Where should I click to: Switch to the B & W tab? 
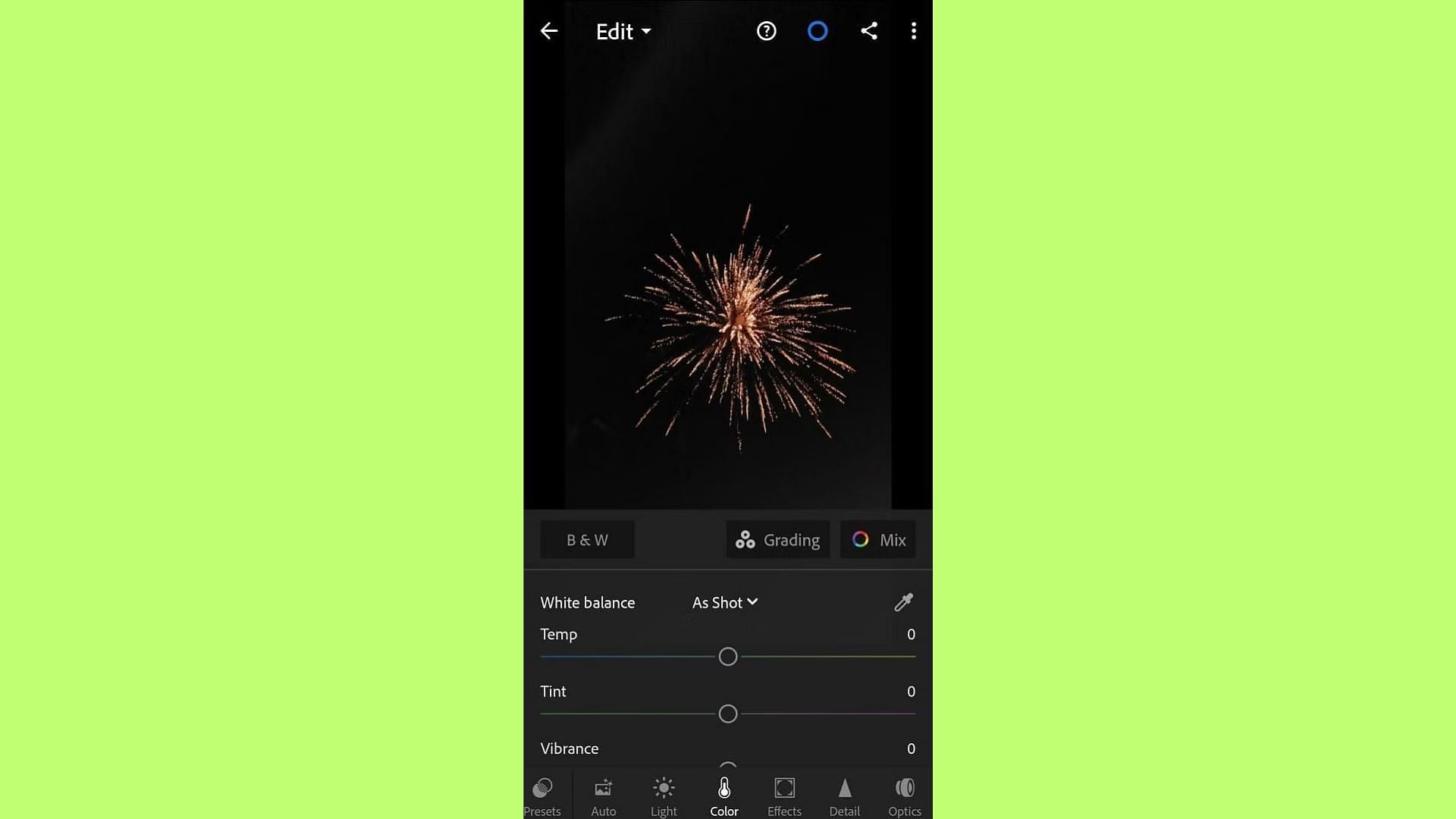pos(588,540)
